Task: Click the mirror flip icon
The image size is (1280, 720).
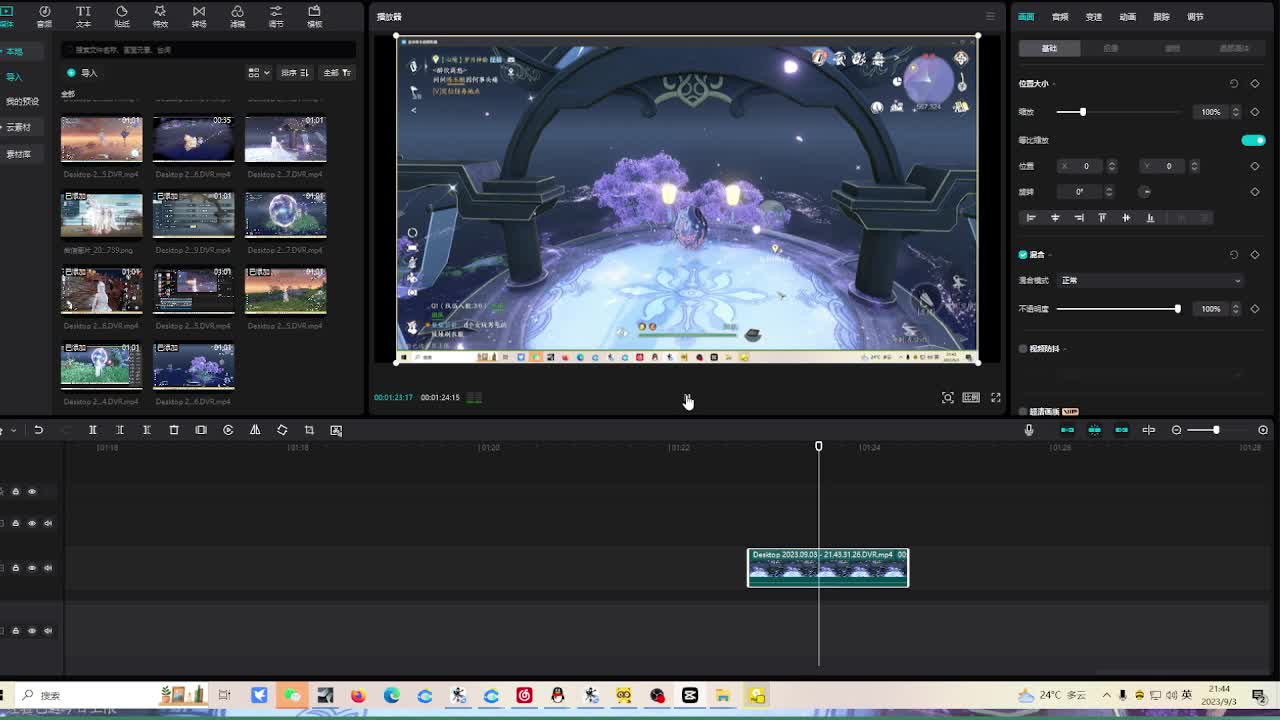Action: pos(255,430)
